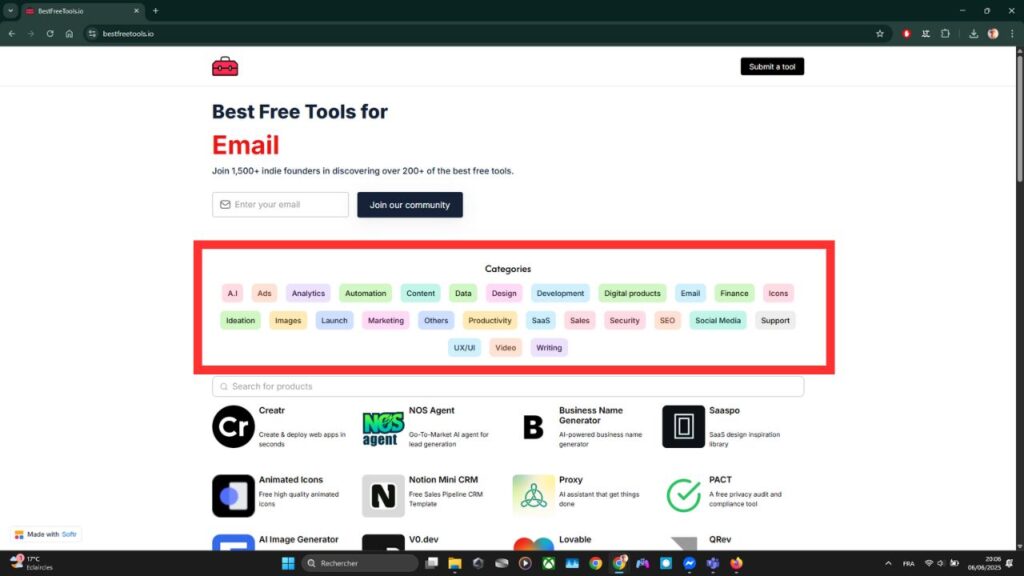Open the Proxy assistant logo
The height and width of the screenshot is (576, 1024).
click(534, 496)
